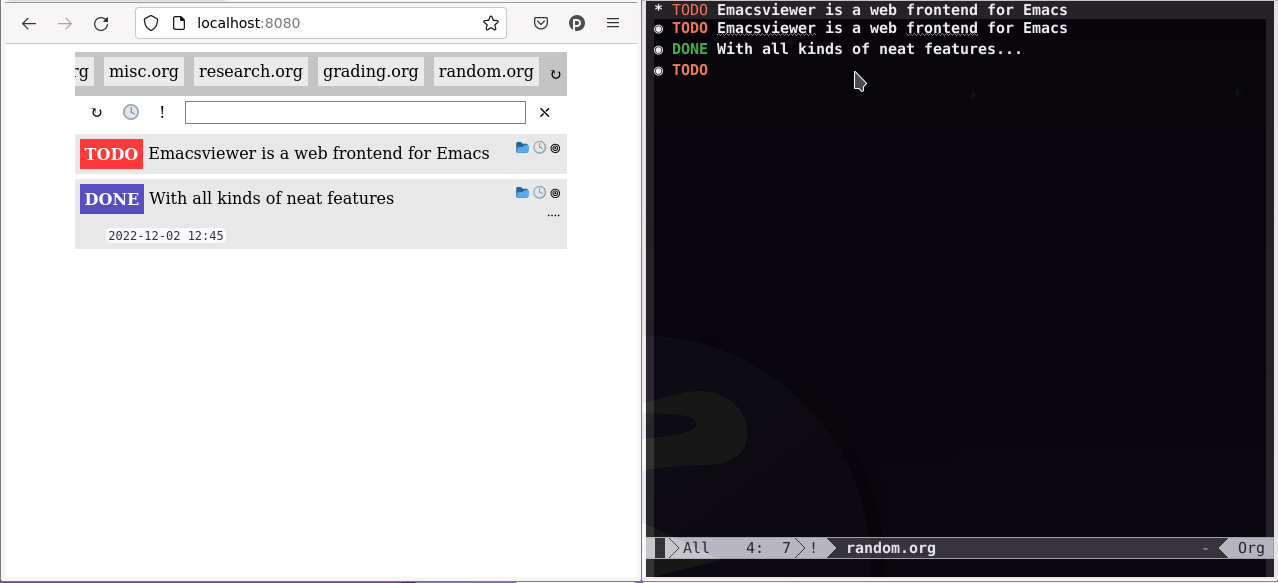Image resolution: width=1278 pixels, height=583 pixels.
Task: Click the grayed browser forward arrow
Action: [x=65, y=23]
